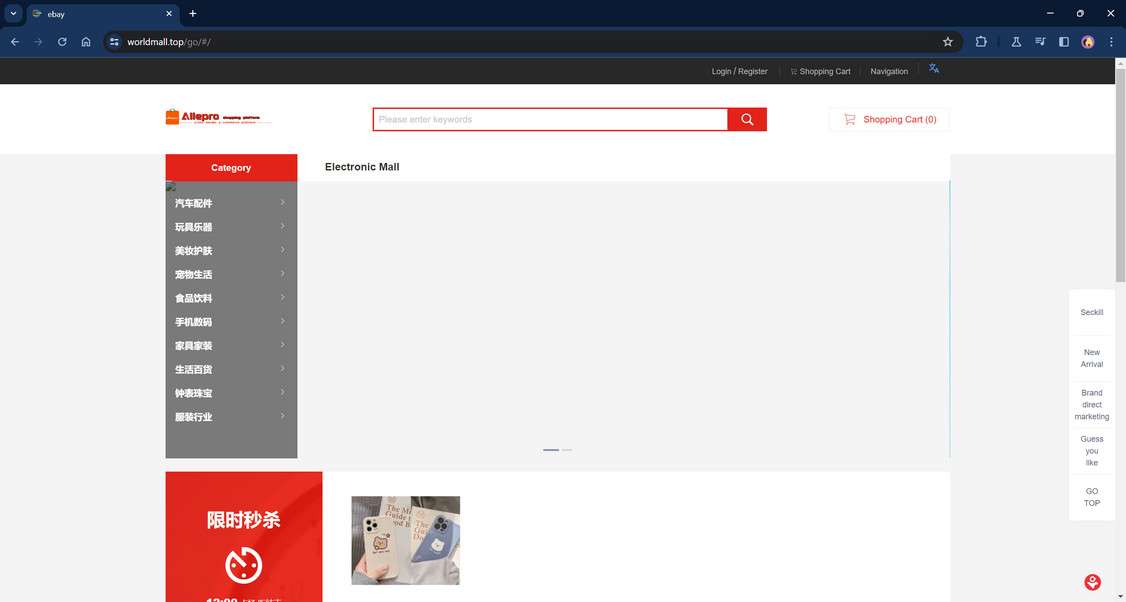
Task: Expand the 食品饮料 category chevron
Action: point(283,297)
